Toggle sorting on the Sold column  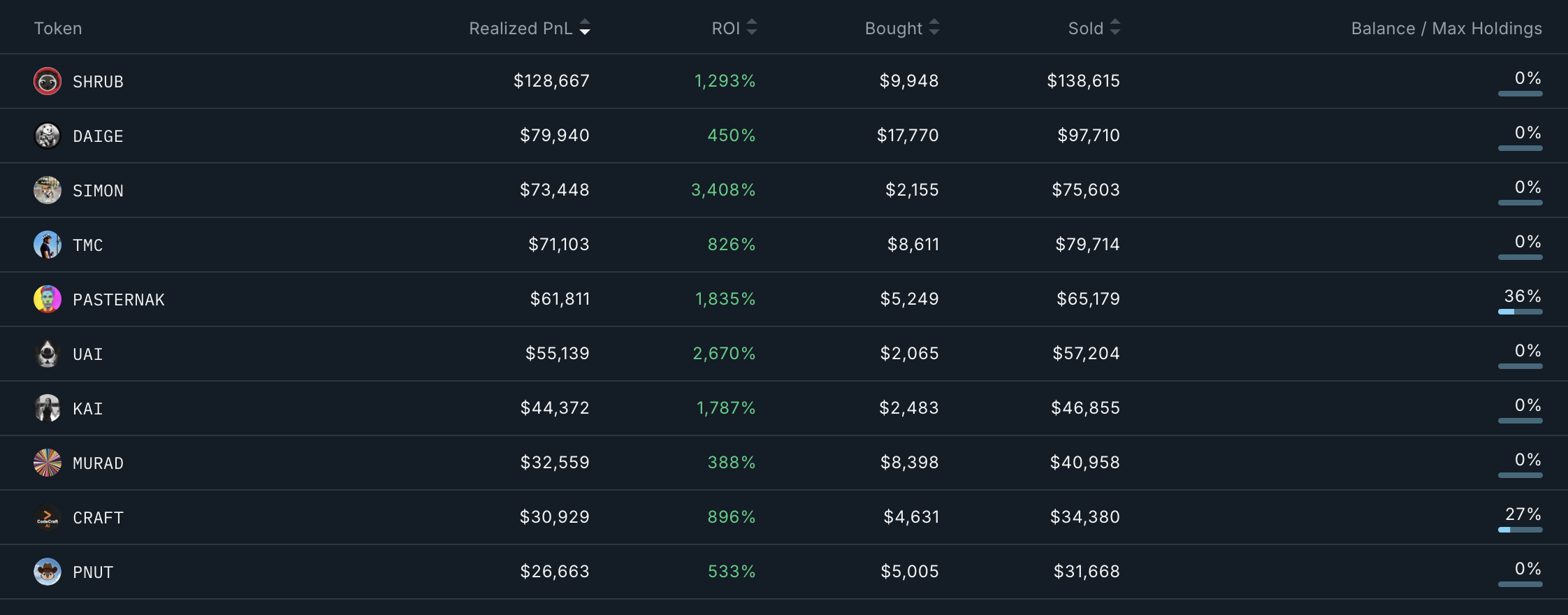coord(1092,28)
